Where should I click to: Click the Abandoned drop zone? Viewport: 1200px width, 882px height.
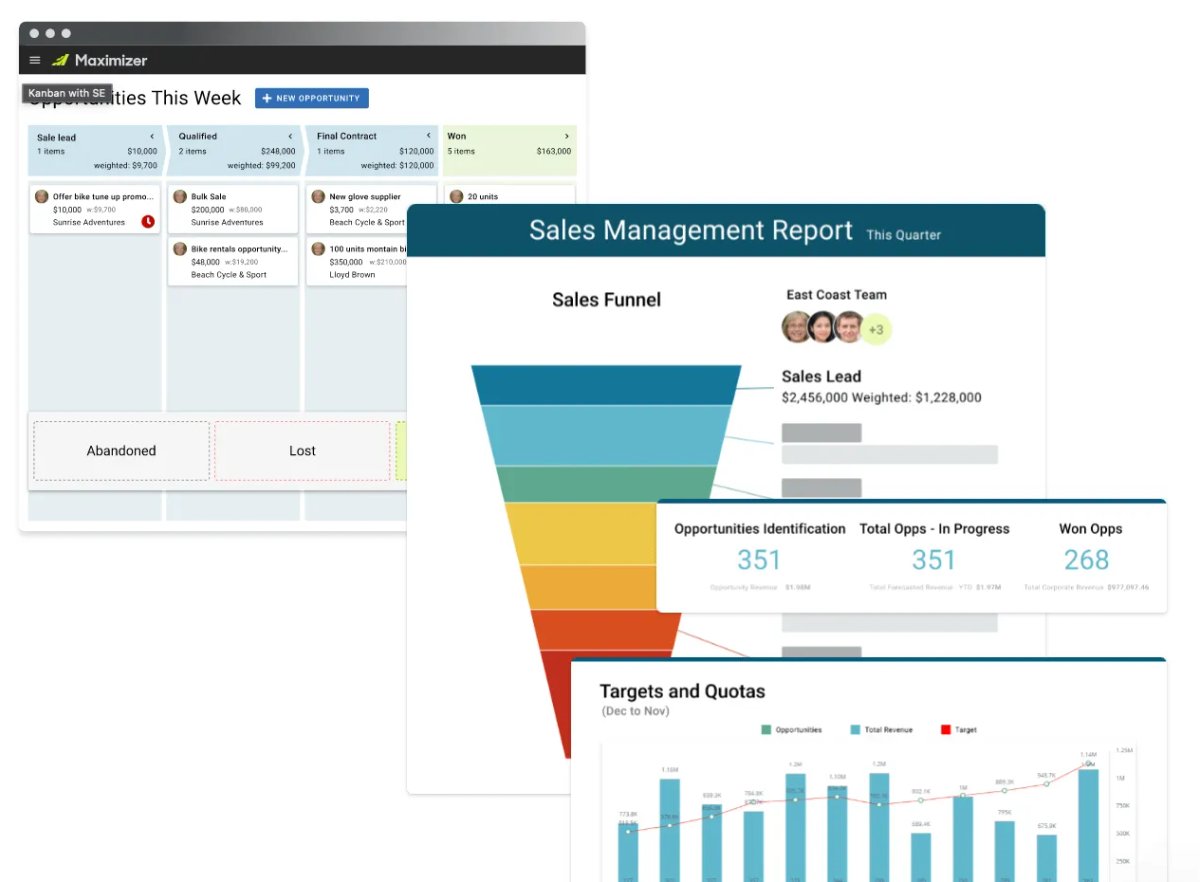pos(121,451)
